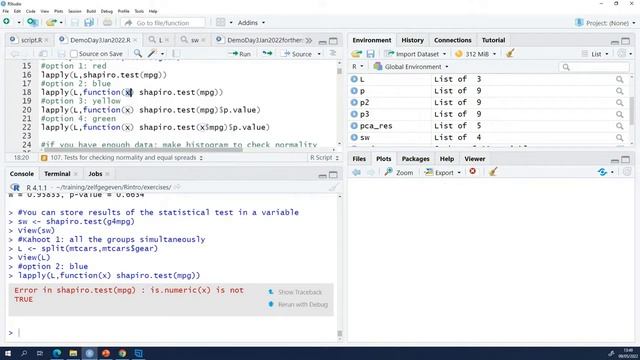640x360 pixels.
Task: Save workspace floppy icon in Environment pane
Action: click(x=371, y=54)
